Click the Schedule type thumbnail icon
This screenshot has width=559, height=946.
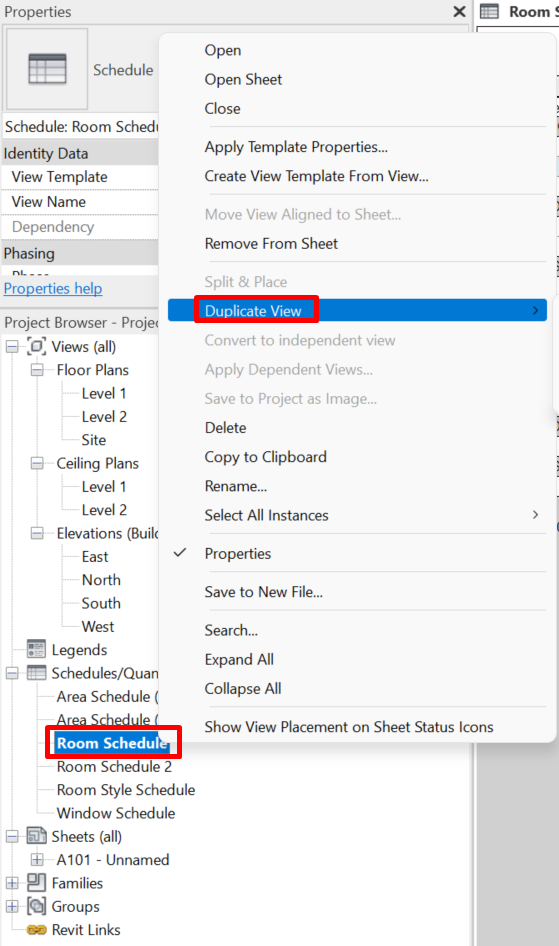coord(47,69)
